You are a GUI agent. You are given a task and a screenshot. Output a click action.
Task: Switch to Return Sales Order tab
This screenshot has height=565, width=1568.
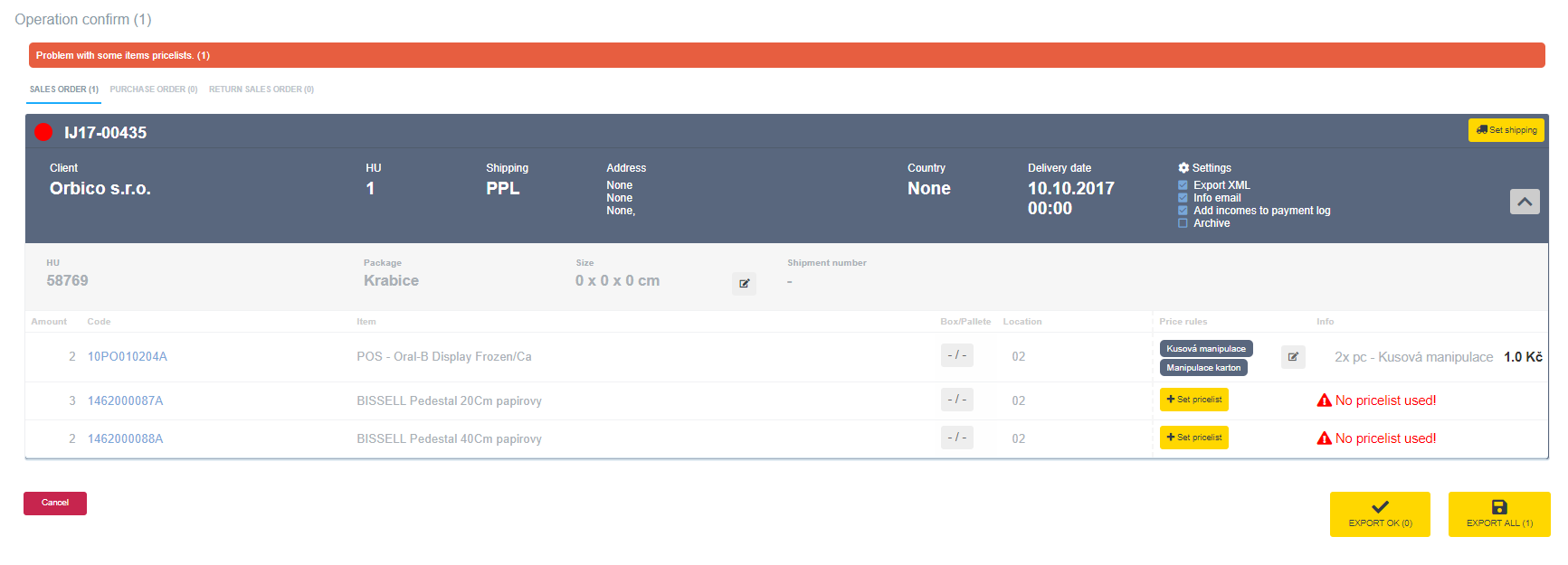pyautogui.click(x=261, y=89)
